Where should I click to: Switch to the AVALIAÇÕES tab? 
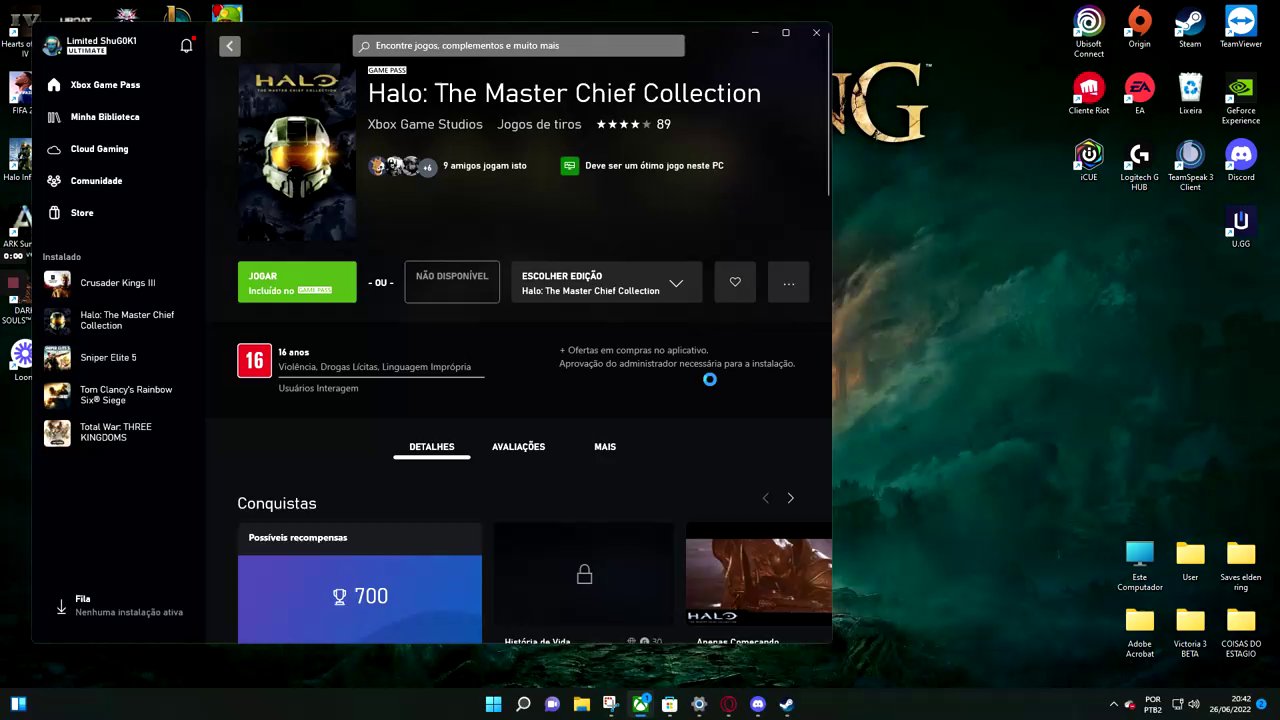pyautogui.click(x=518, y=447)
